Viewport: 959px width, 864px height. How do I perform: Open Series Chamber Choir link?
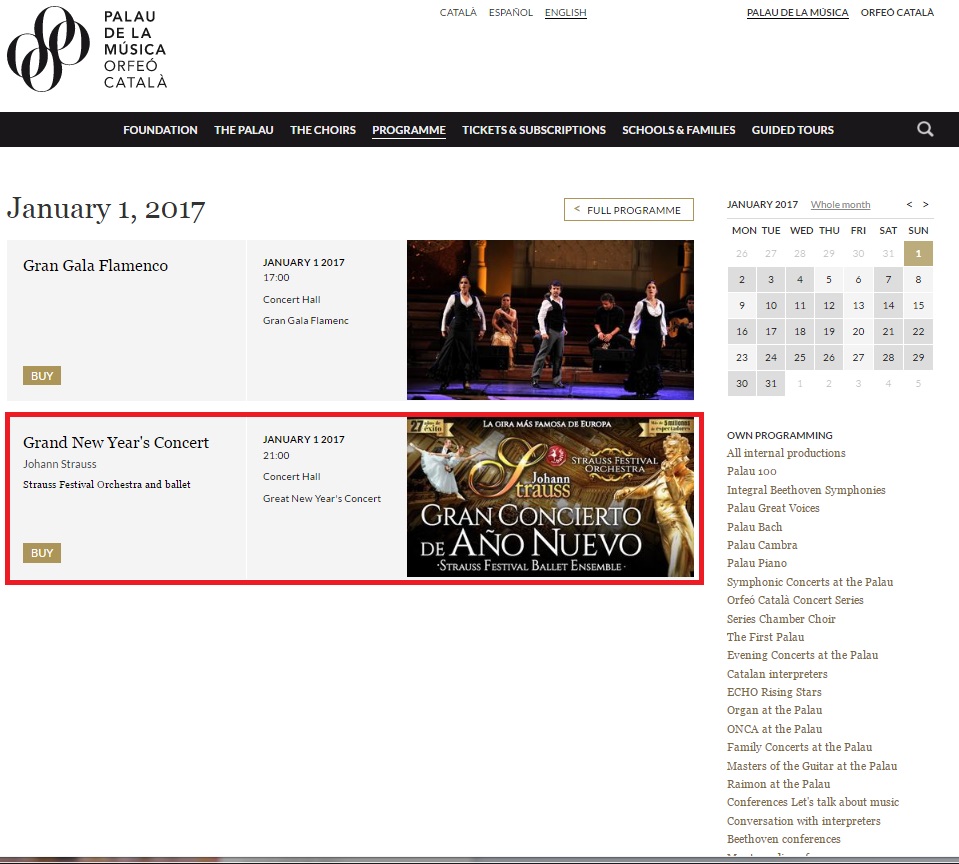[x=781, y=619]
